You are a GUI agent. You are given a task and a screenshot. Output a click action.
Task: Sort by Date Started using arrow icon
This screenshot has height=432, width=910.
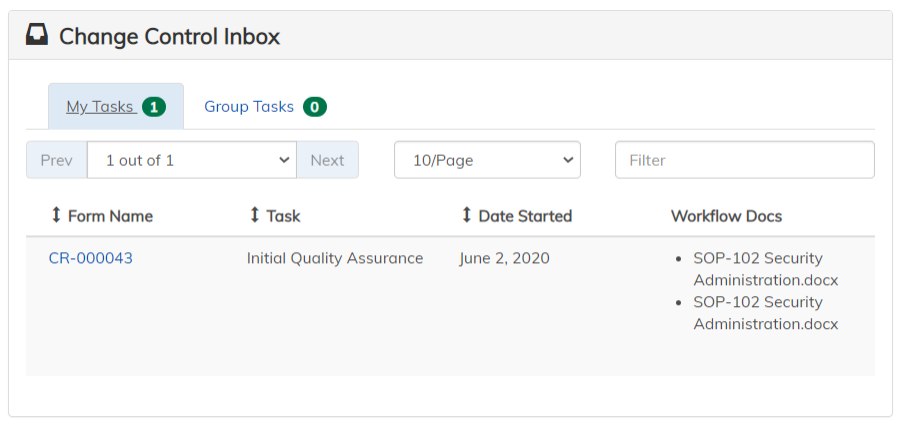point(466,215)
